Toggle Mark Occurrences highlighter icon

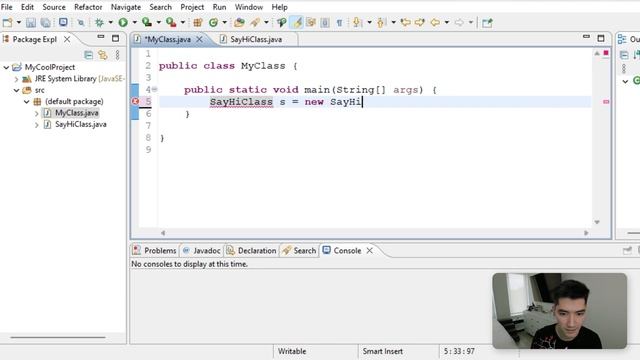click(x=297, y=22)
